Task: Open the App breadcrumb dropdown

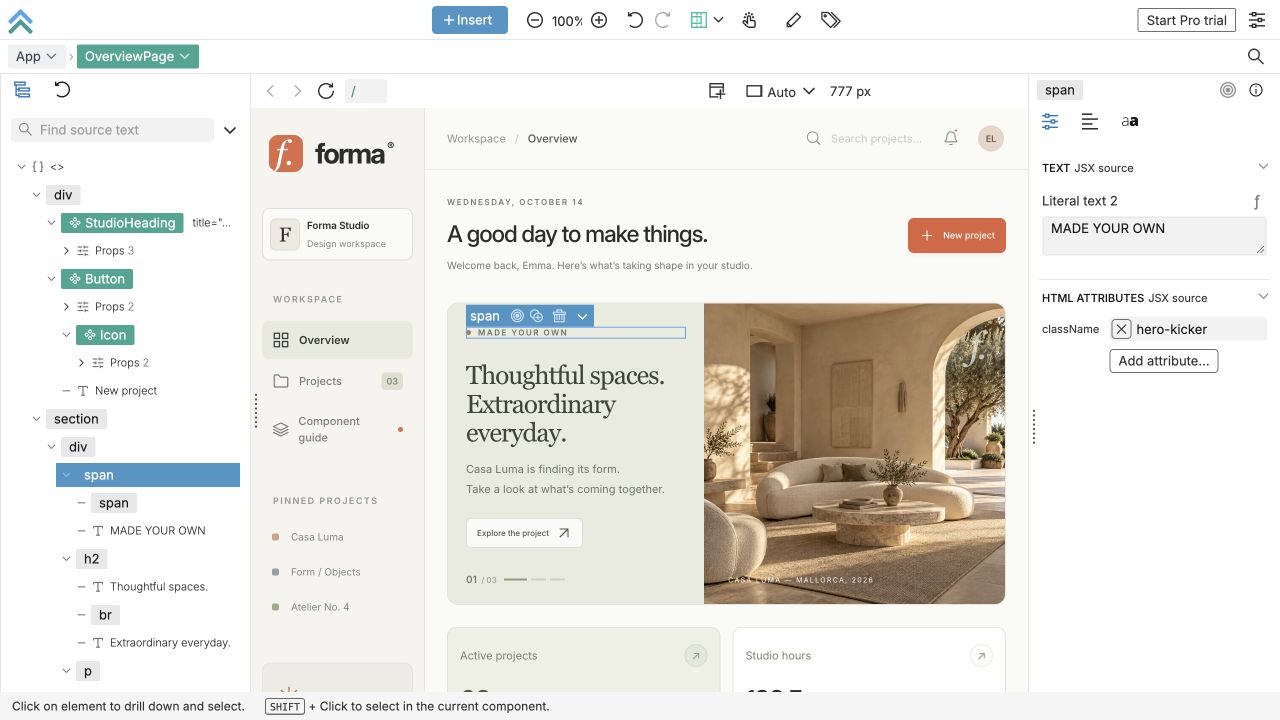Action: click(38, 57)
